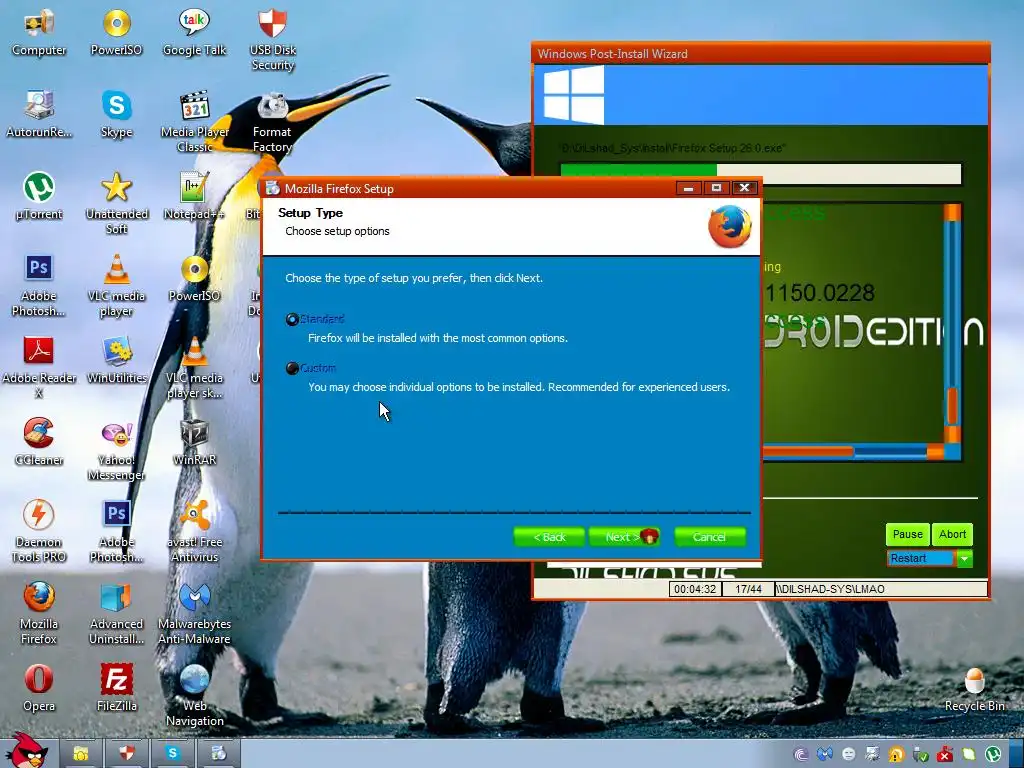Viewport: 1024px width, 768px height.
Task: Launch Yahoo! Messenger shortcut
Action: tap(116, 449)
